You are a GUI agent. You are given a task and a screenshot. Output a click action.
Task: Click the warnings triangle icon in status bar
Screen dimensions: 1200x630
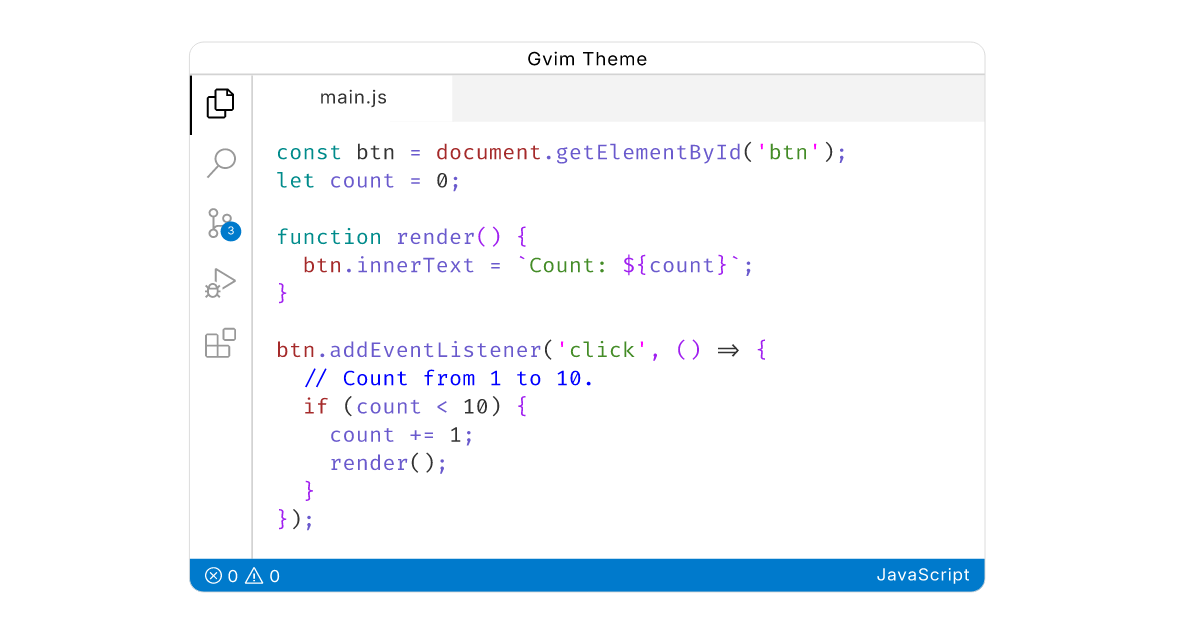(x=254, y=576)
